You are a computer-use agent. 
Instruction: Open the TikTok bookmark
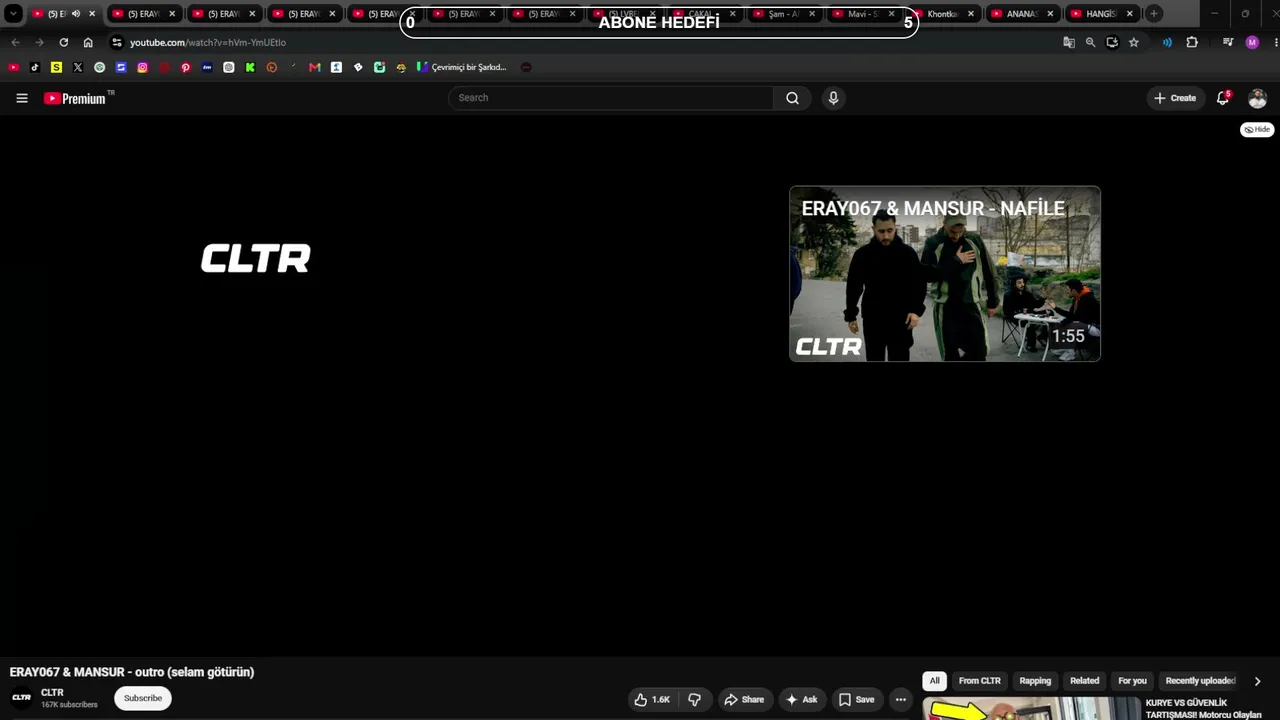tap(35, 67)
